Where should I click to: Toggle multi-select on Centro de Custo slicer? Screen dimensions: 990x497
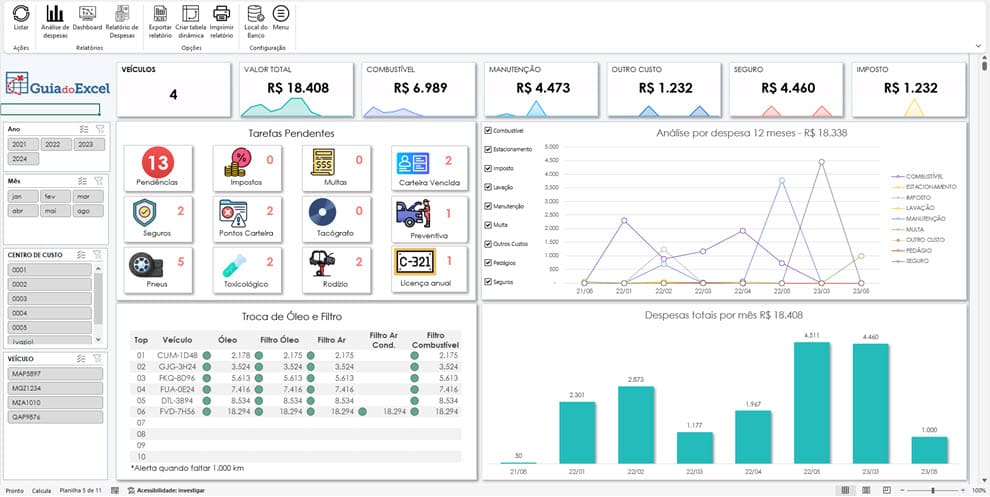(84, 255)
